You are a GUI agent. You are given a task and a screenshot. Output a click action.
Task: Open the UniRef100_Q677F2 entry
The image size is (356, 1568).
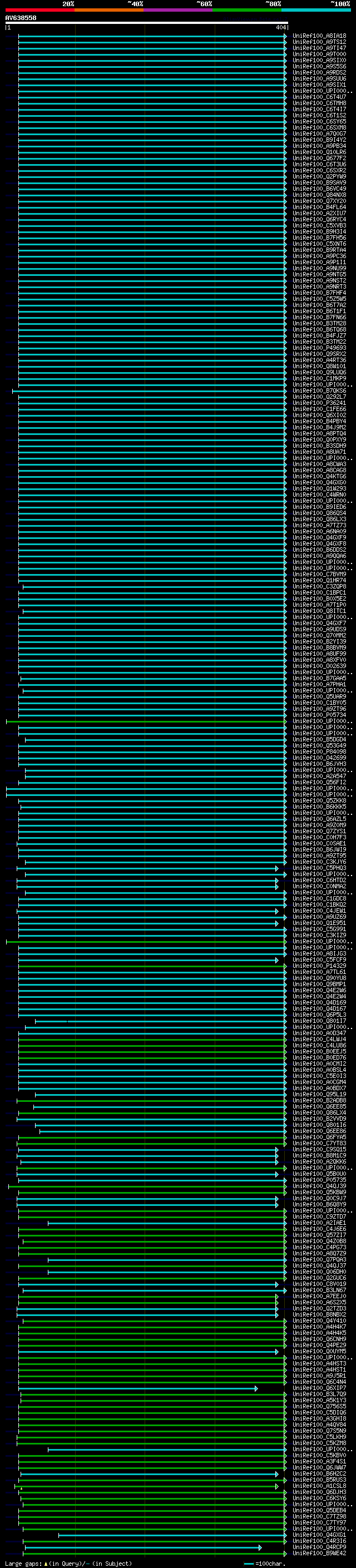click(x=319, y=159)
